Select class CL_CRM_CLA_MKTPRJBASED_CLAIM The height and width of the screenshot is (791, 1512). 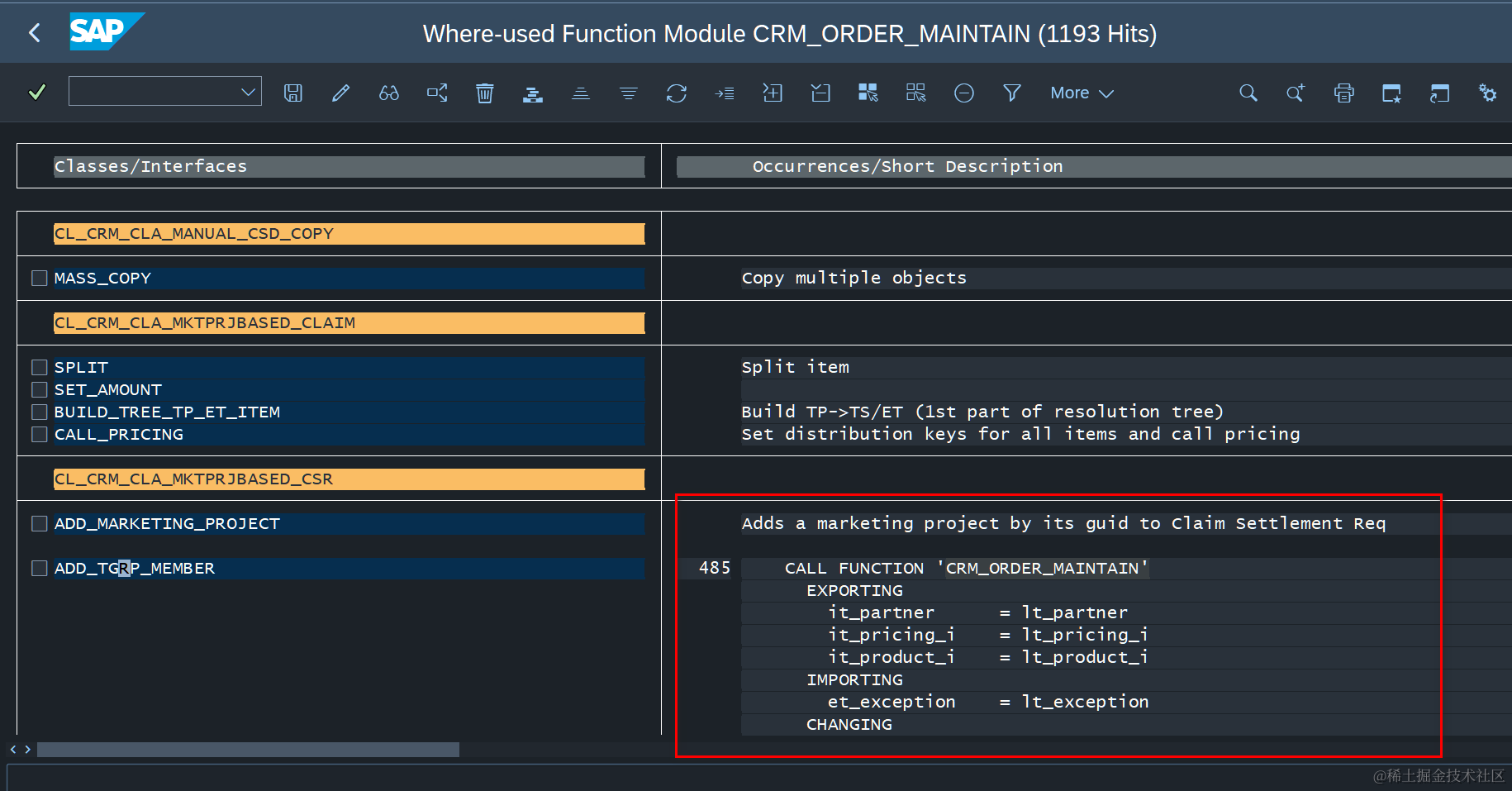[x=349, y=323]
